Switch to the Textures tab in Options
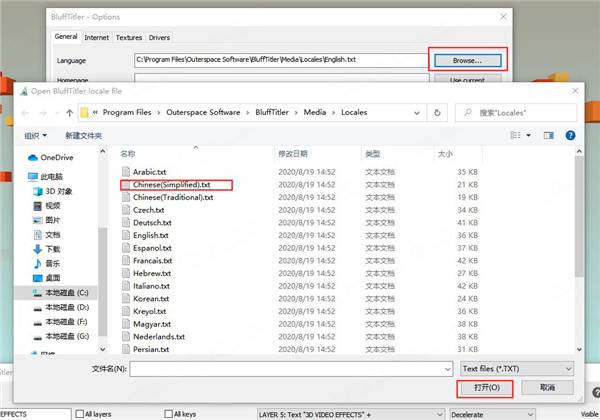This screenshot has width=600, height=420. coord(129,37)
